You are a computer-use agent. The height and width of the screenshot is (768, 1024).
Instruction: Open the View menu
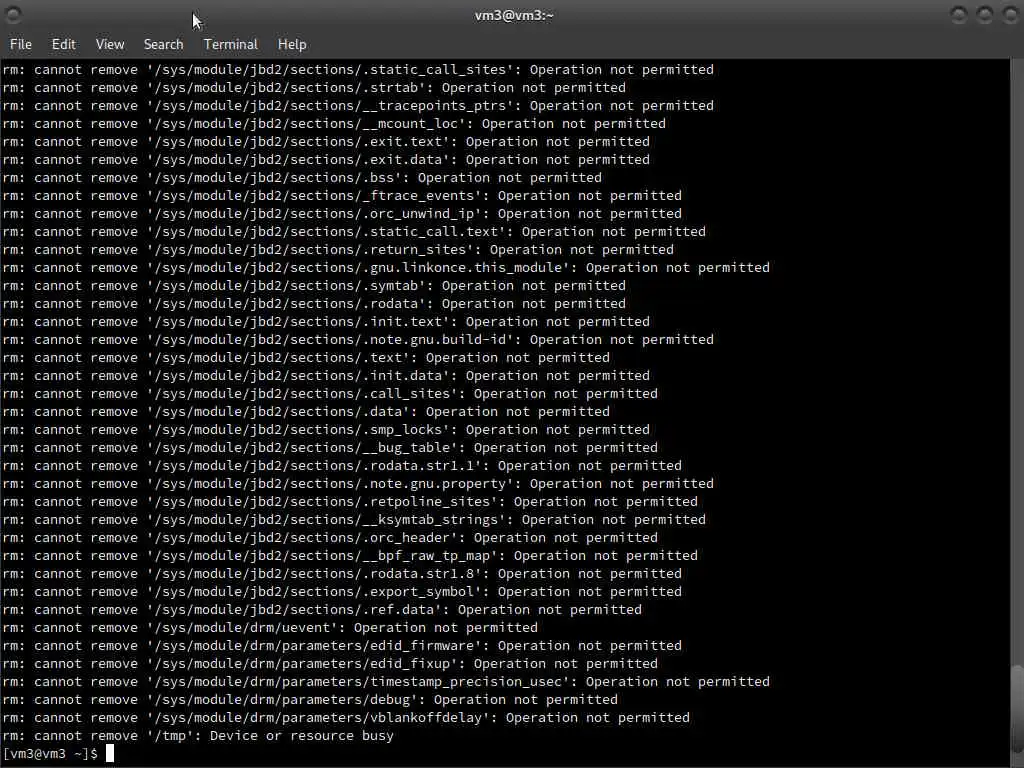110,44
